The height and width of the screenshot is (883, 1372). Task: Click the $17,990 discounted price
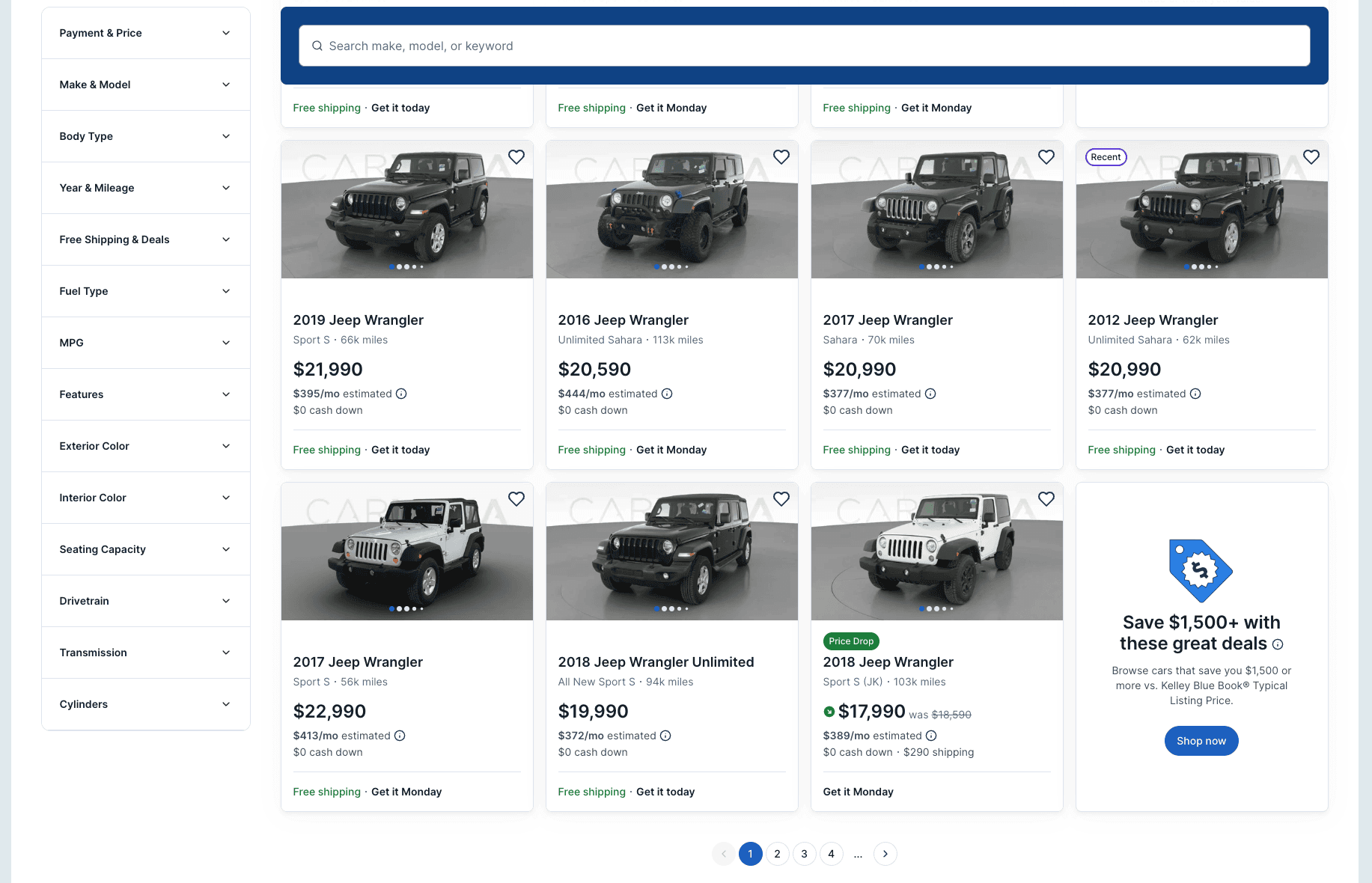click(872, 712)
